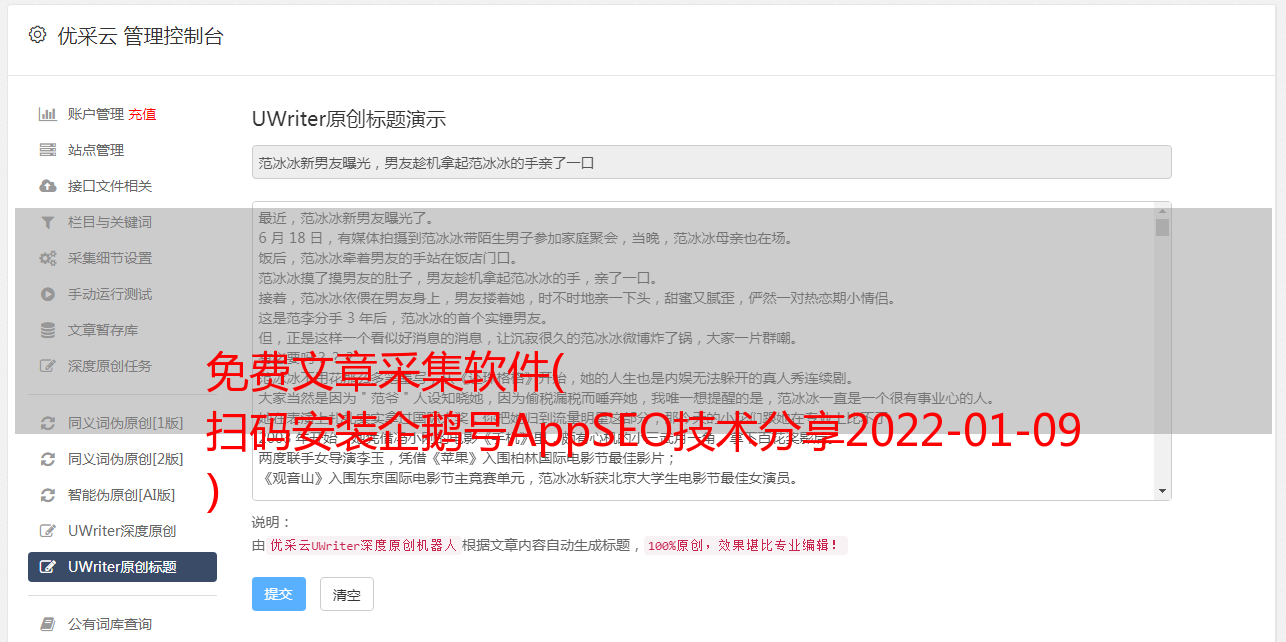Image resolution: width=1286 pixels, height=642 pixels.
Task: Click the refresh icon for 同义词伪原创[2版]
Action: click(47, 459)
